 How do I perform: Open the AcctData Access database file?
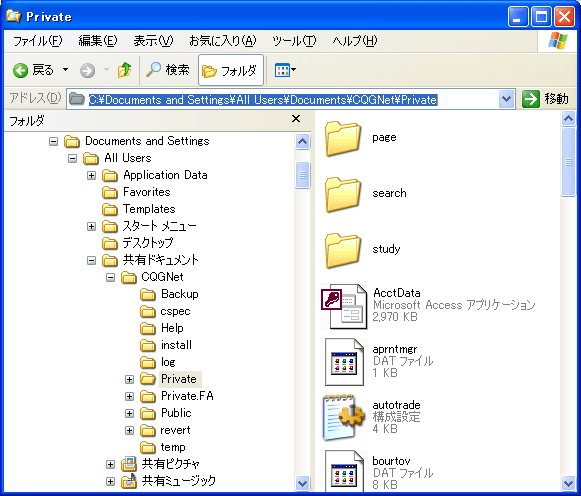[x=344, y=306]
